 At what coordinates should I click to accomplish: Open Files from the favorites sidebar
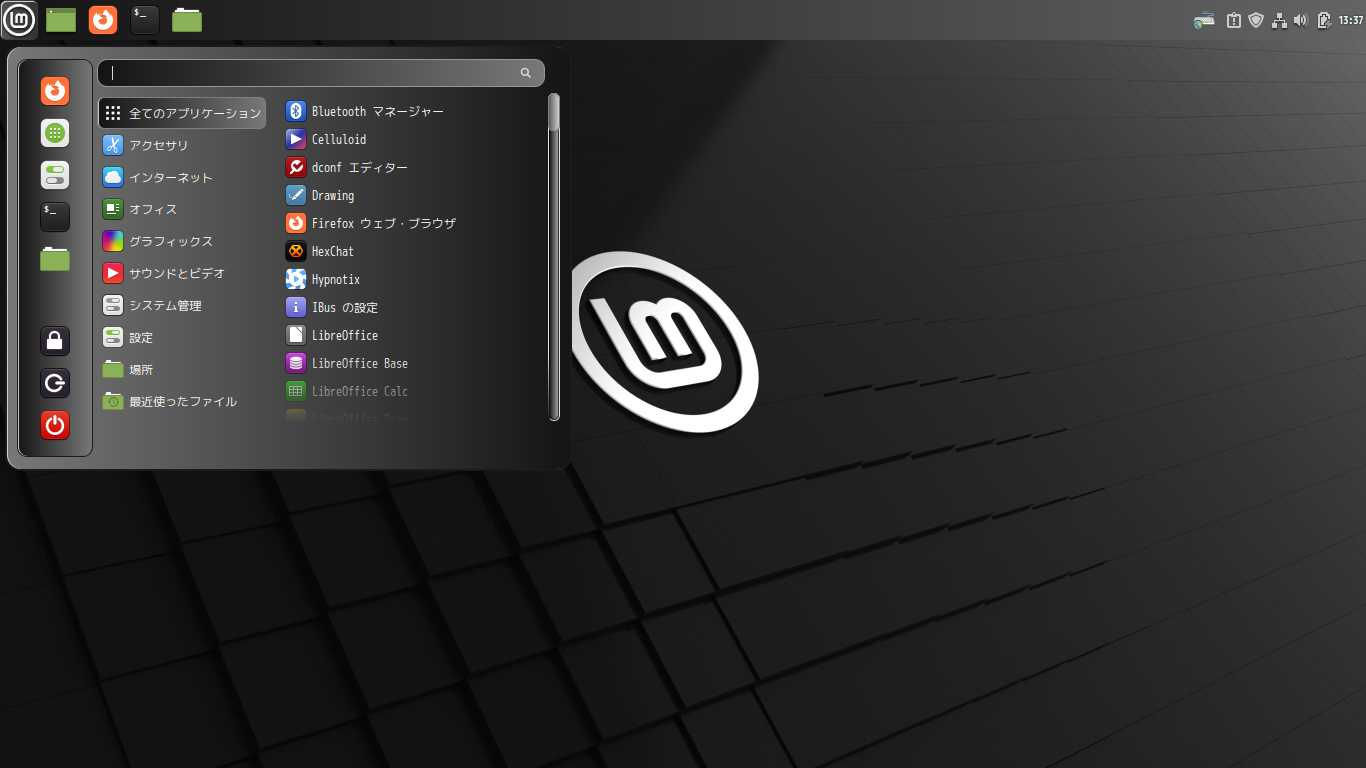[x=55, y=259]
